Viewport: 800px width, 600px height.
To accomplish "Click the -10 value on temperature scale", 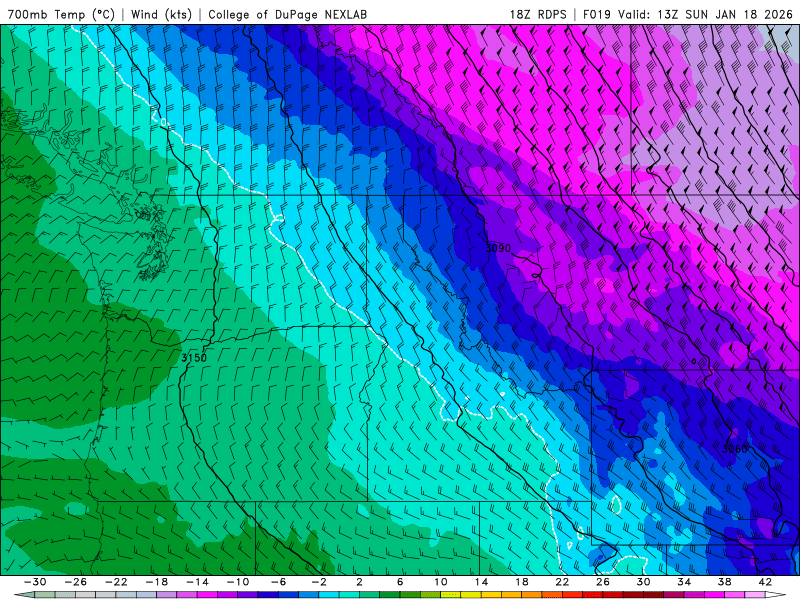I will click(238, 582).
